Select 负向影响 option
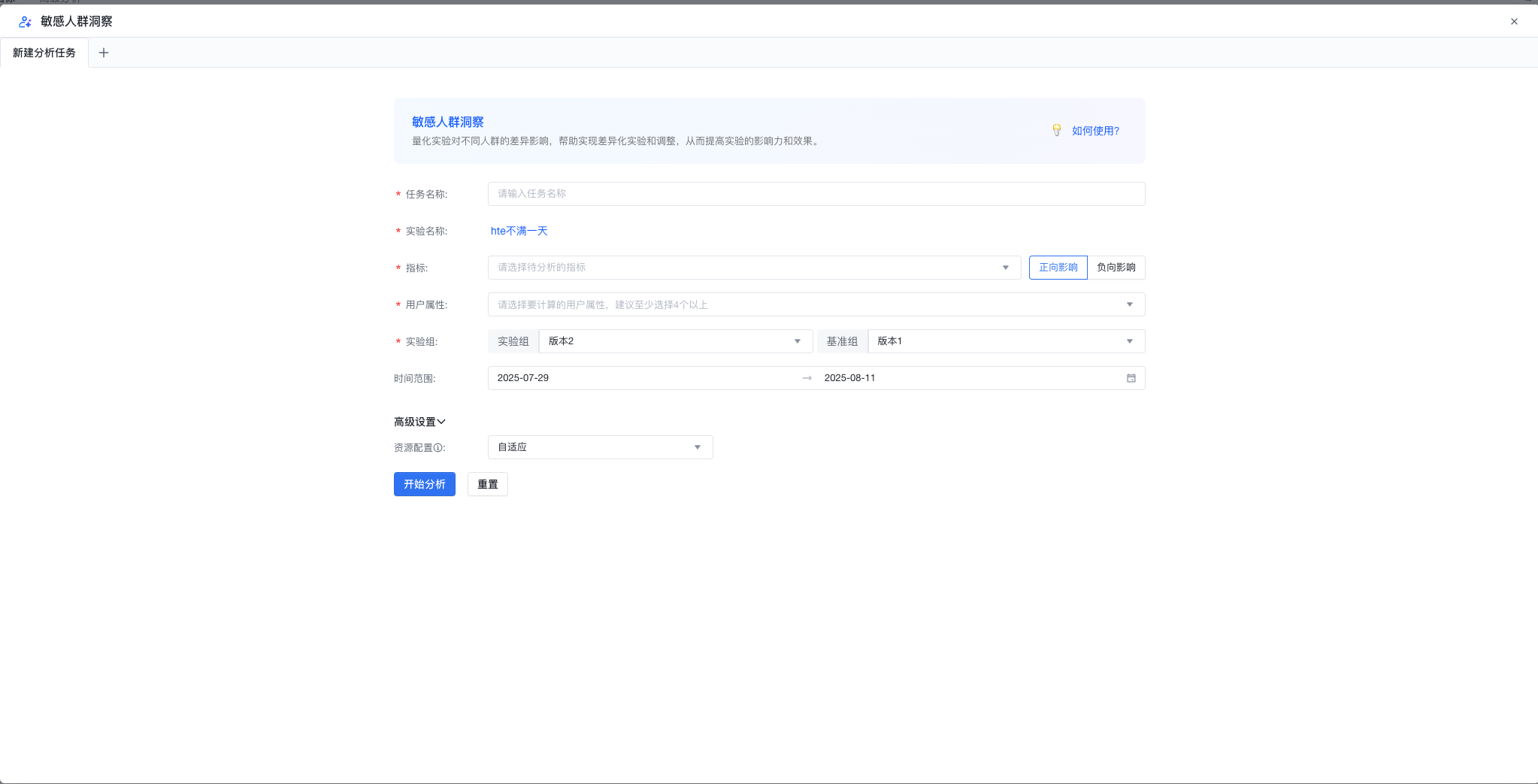 [x=1116, y=268]
